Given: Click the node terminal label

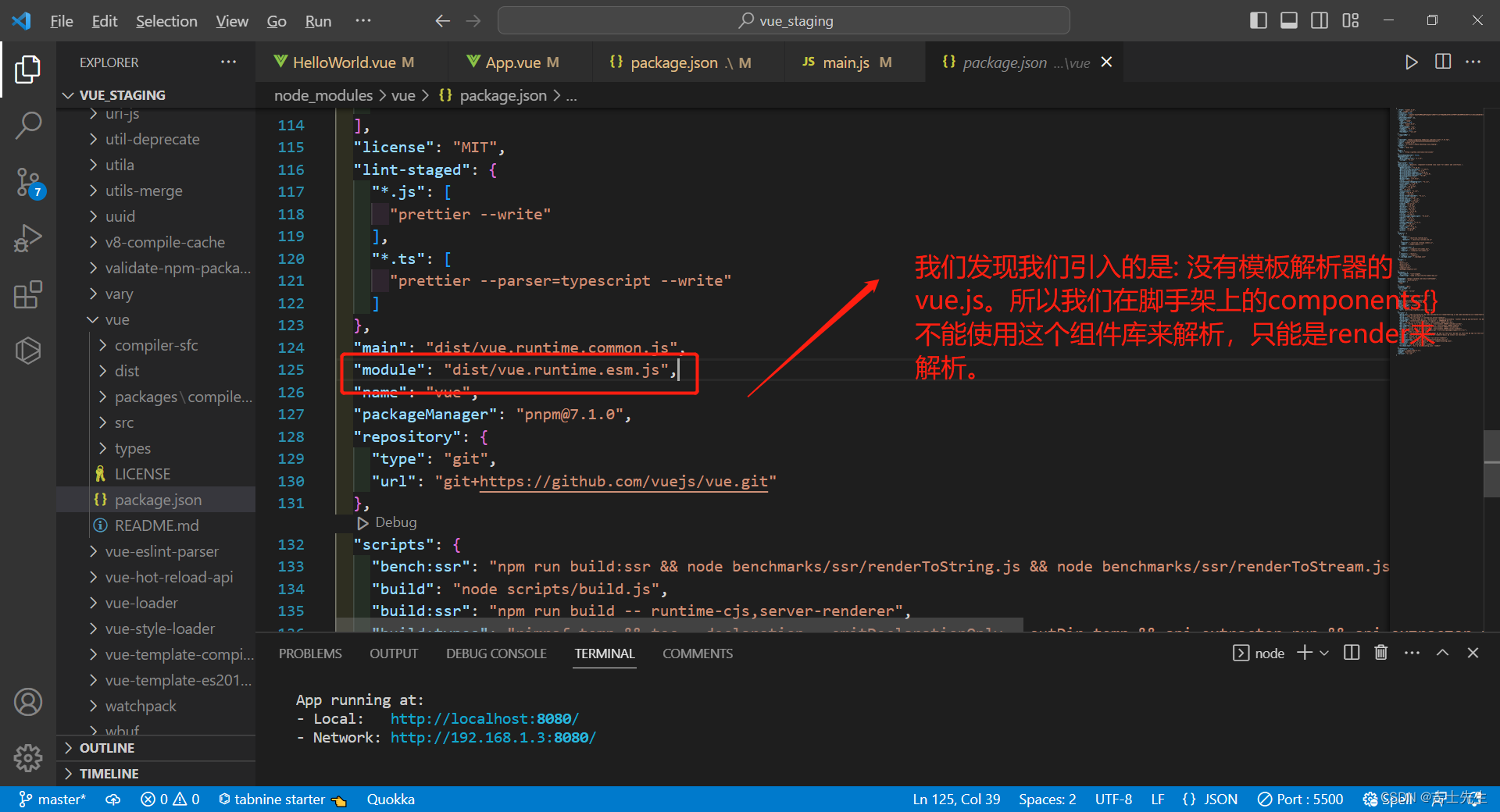Looking at the screenshot, I should [x=1259, y=654].
